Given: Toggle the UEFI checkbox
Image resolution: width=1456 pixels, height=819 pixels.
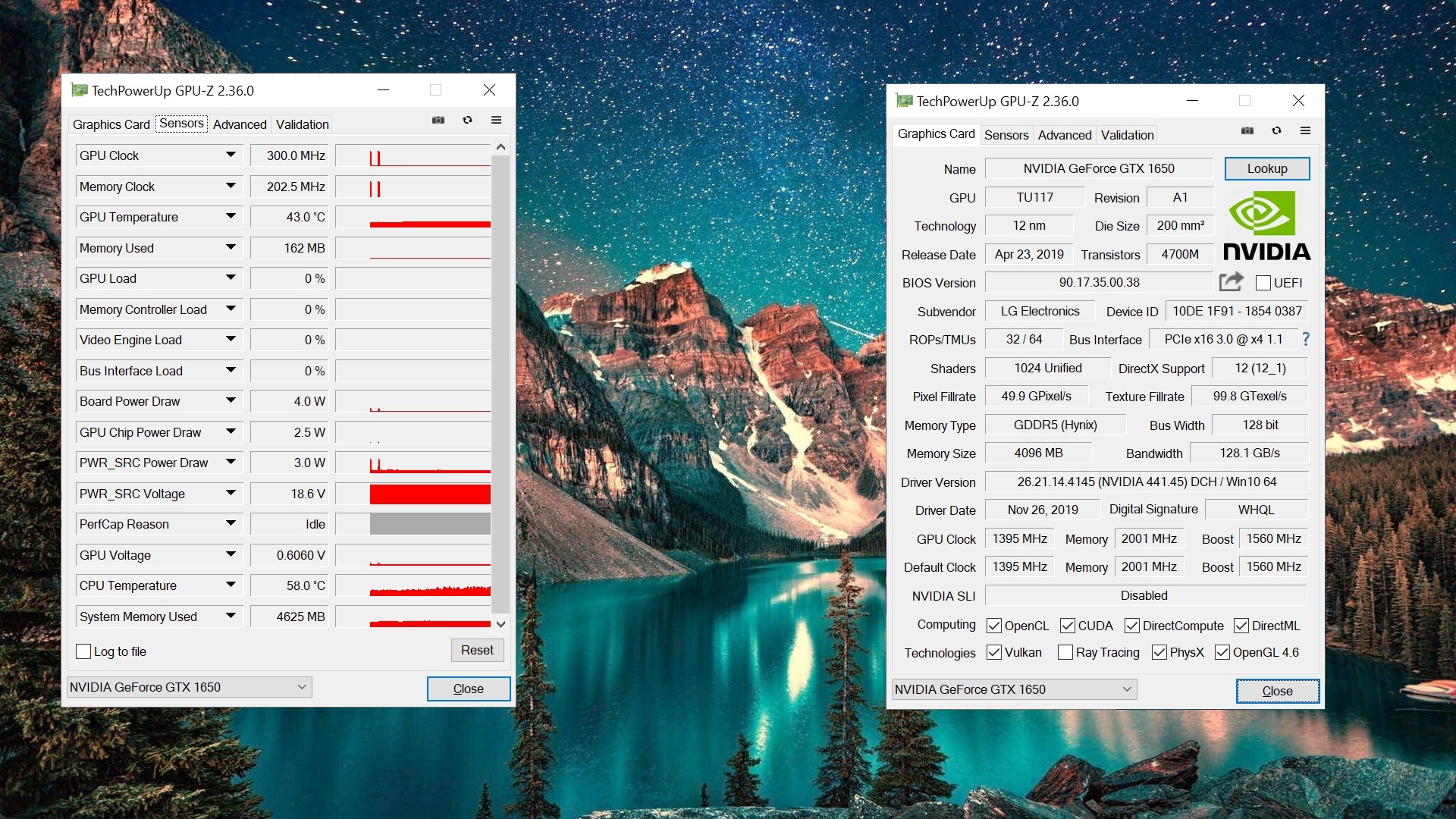Looking at the screenshot, I should coord(1263,283).
